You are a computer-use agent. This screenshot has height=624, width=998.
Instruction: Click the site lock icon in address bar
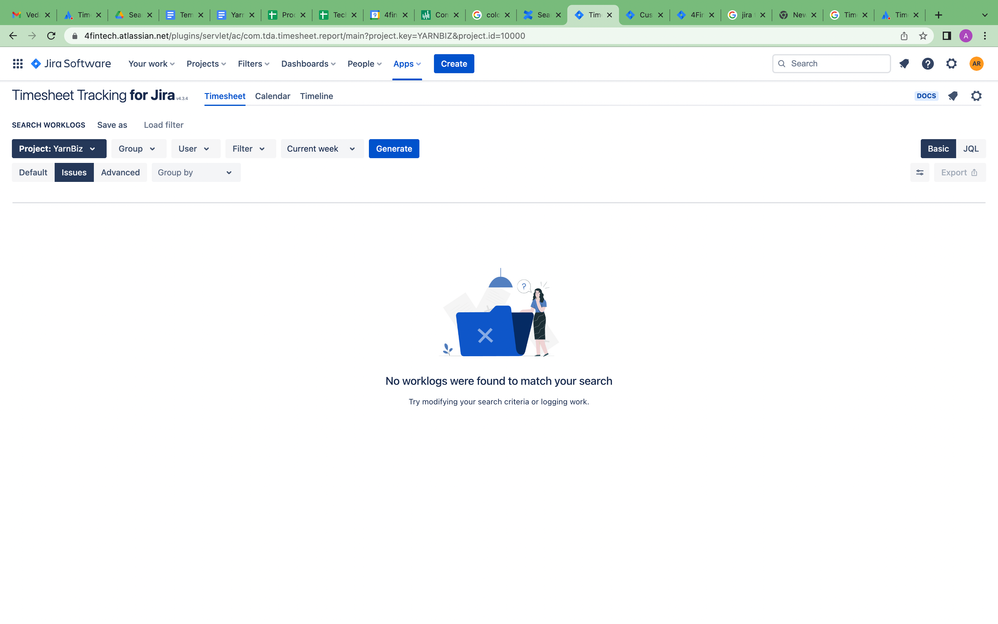point(74,36)
